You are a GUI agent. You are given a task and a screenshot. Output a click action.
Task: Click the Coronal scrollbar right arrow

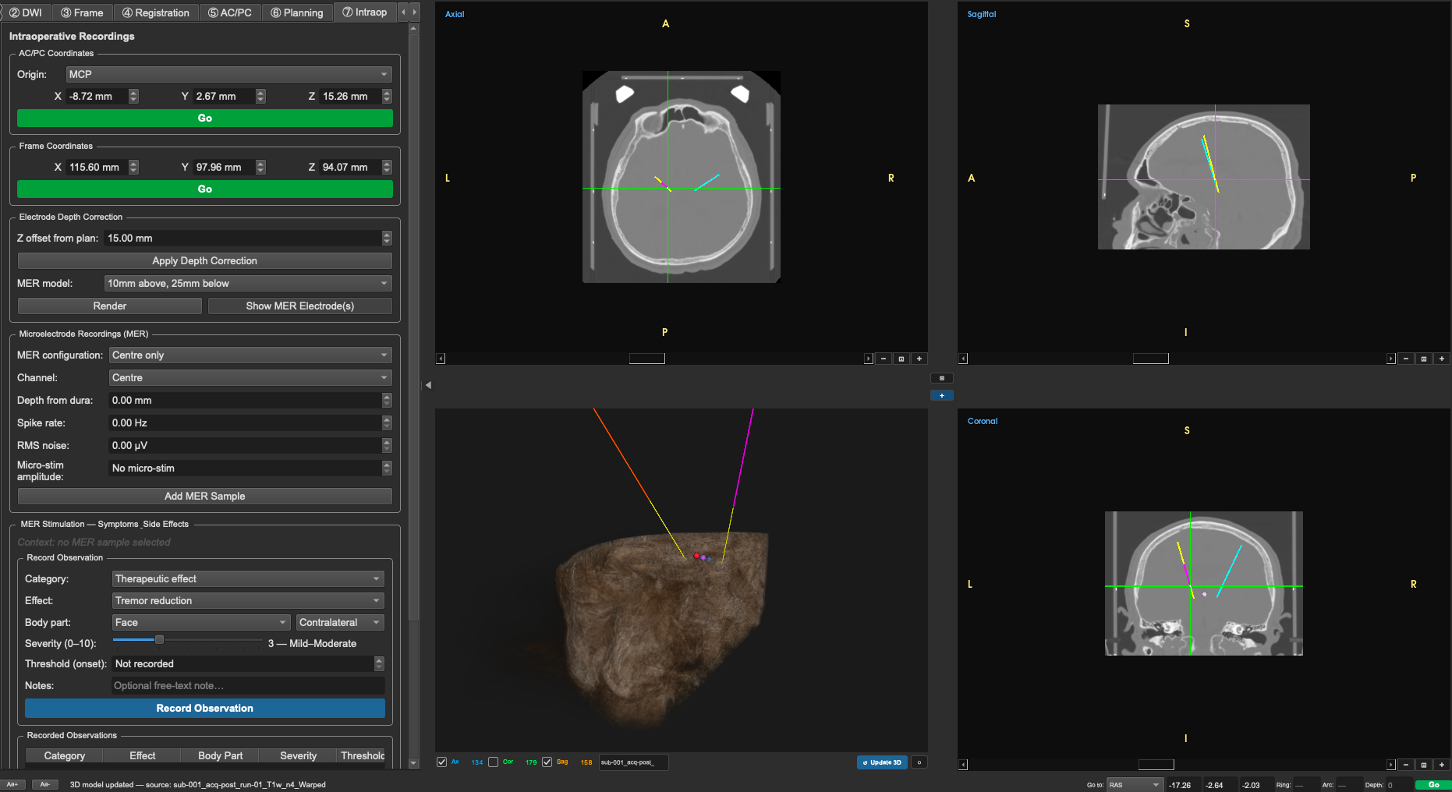tap(1391, 765)
